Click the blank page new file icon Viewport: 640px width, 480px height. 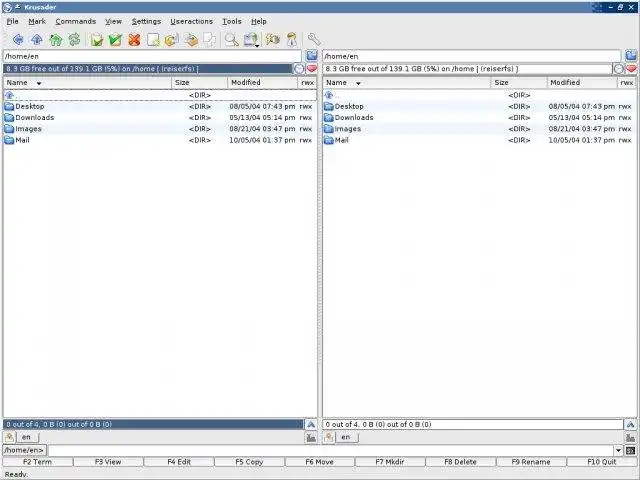pos(153,40)
